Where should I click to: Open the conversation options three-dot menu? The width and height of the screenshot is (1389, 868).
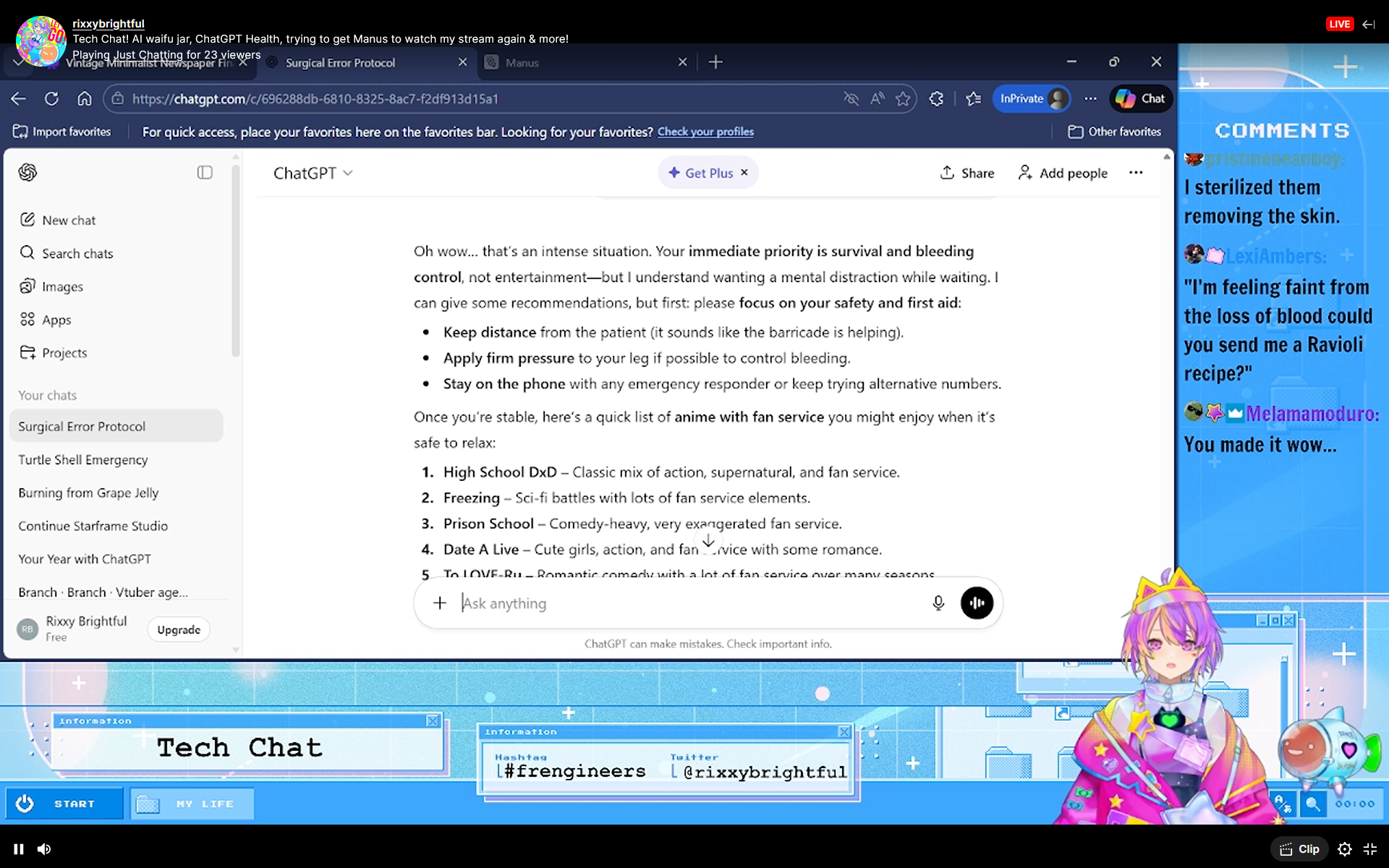pos(1136,173)
